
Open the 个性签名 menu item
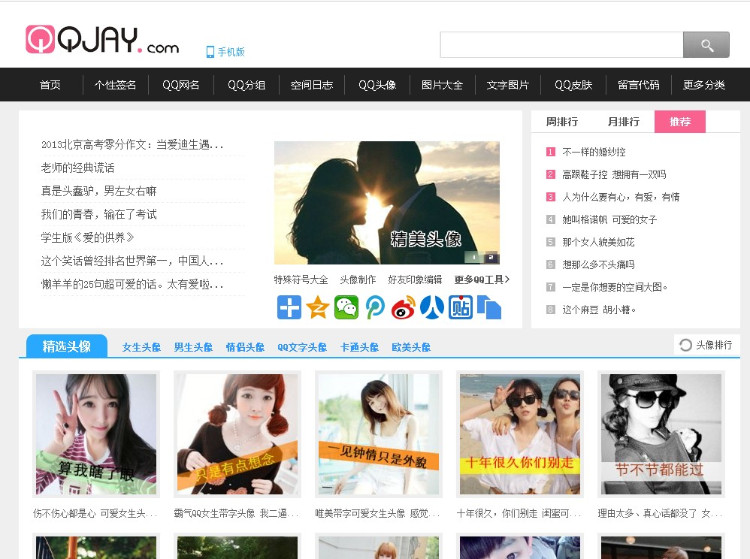[x=115, y=85]
